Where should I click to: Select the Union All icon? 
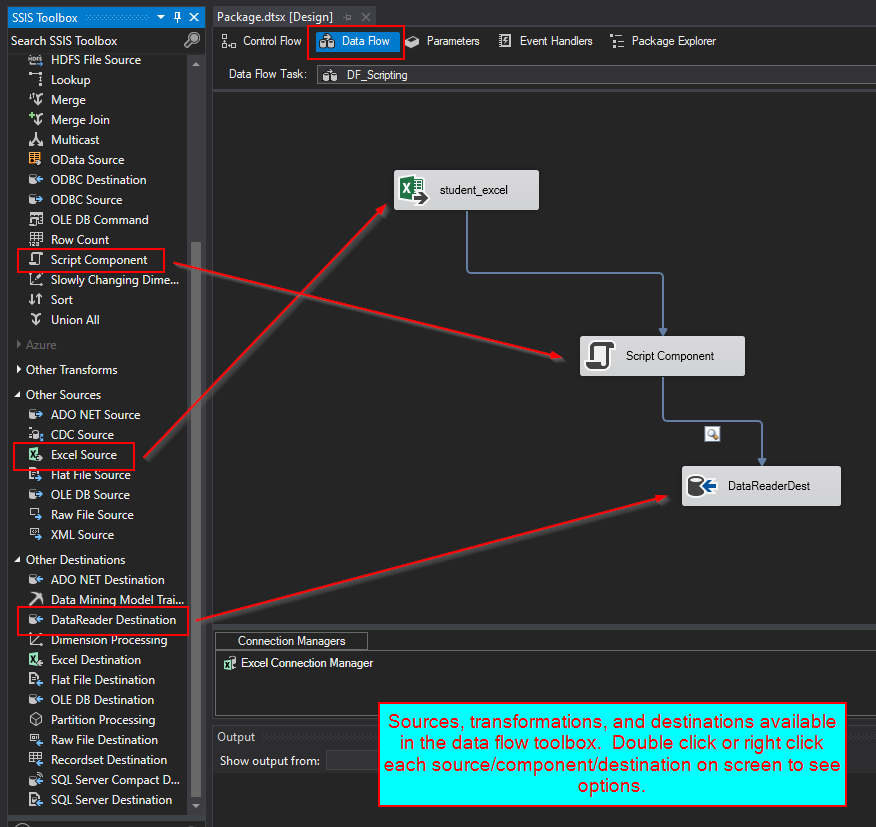click(36, 320)
